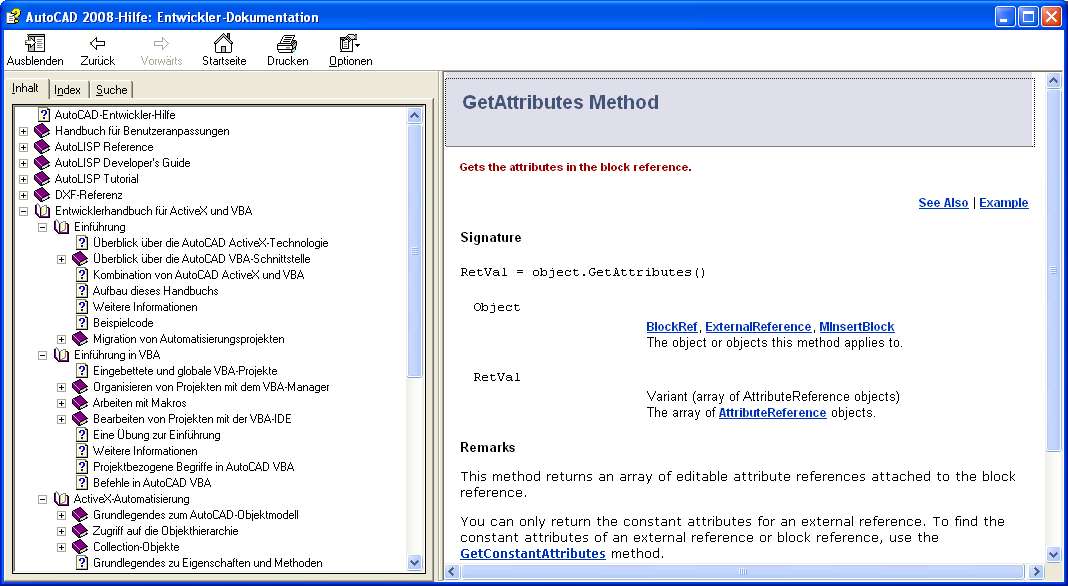The height and width of the screenshot is (586, 1068).
Task: Click horizontal scrollbar right arrow in content pane
Action: (x=1036, y=571)
